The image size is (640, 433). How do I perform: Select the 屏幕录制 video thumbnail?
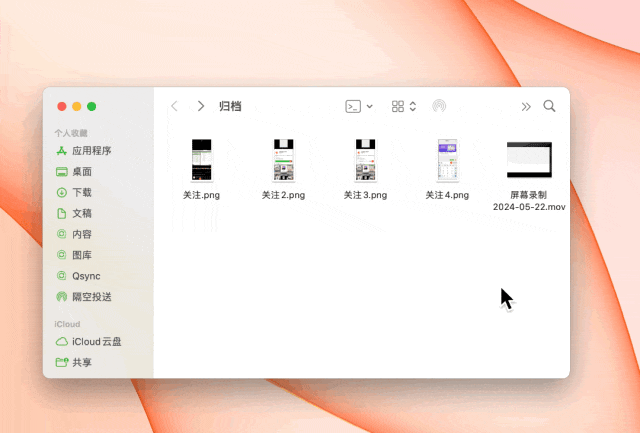point(529,160)
